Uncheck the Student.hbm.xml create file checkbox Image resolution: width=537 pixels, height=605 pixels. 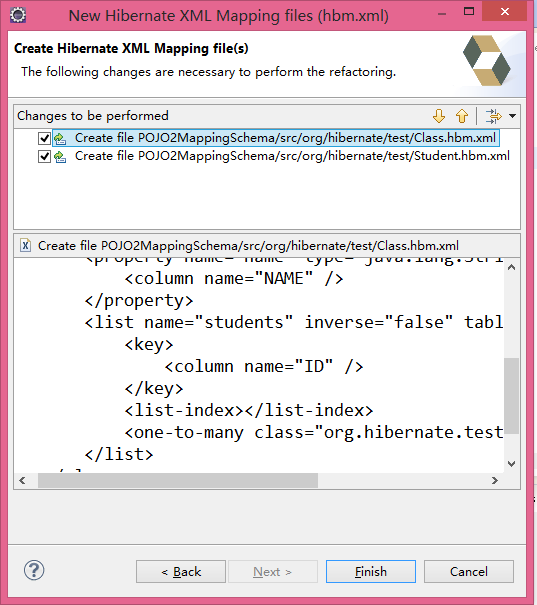click(x=44, y=156)
